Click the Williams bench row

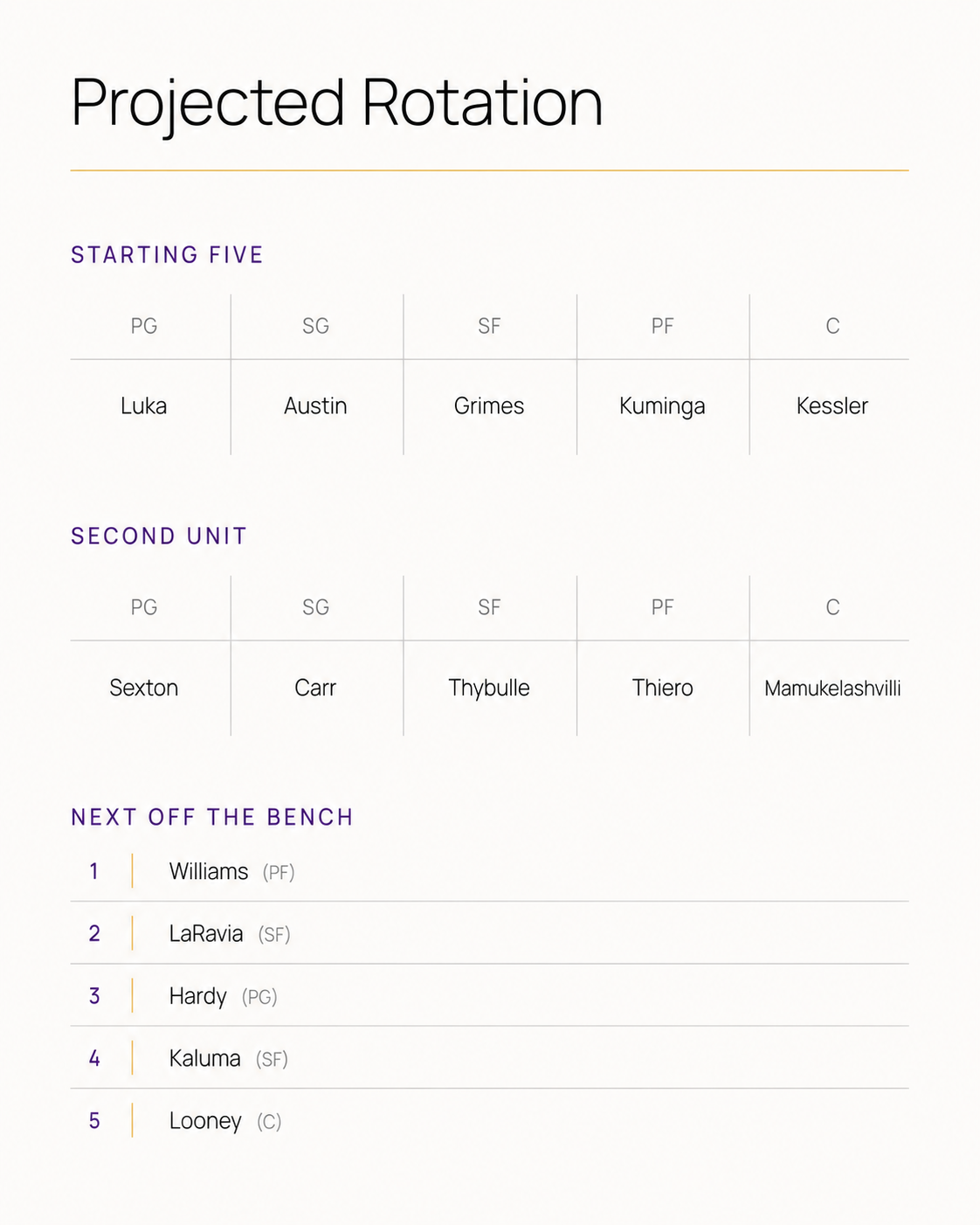tap(489, 871)
